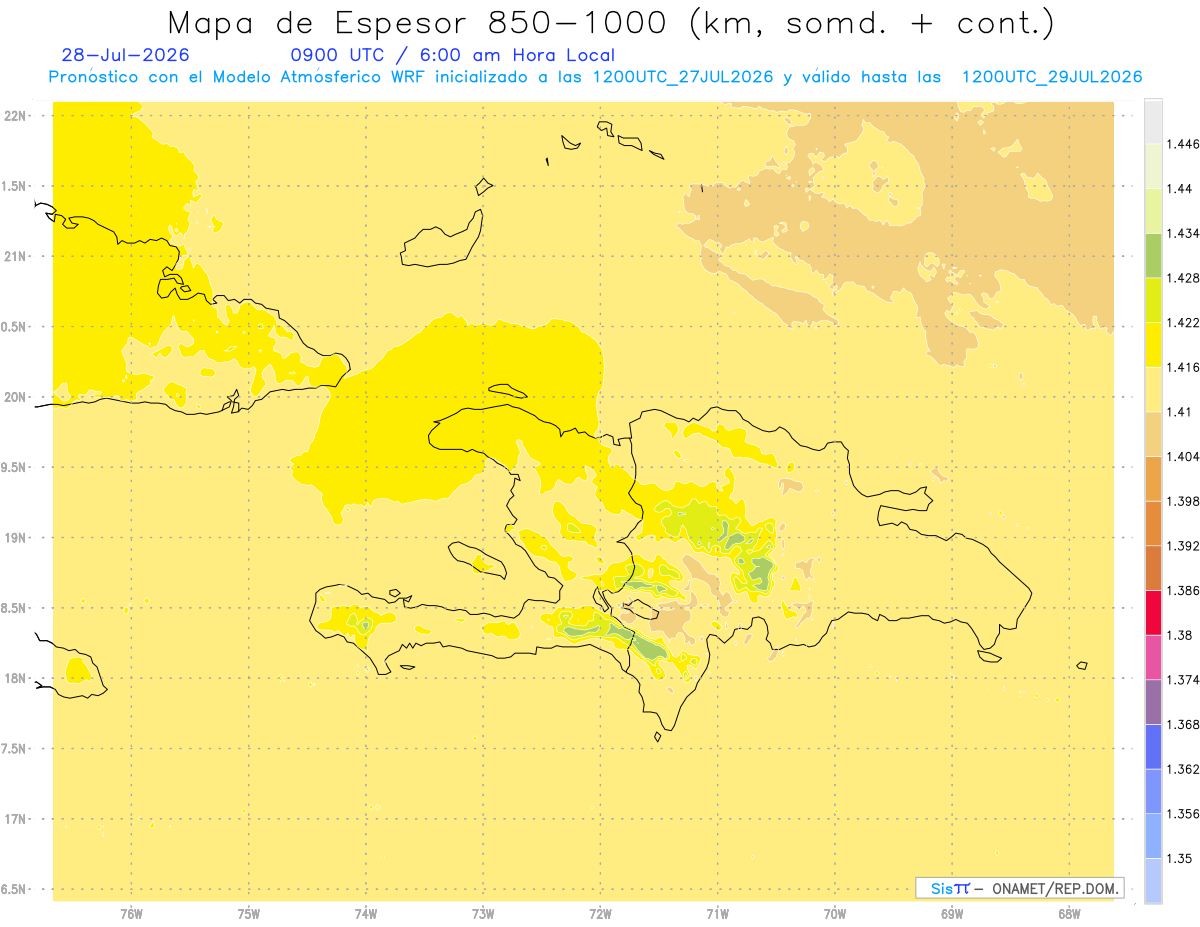Click the longitude label '70W'

[835, 914]
